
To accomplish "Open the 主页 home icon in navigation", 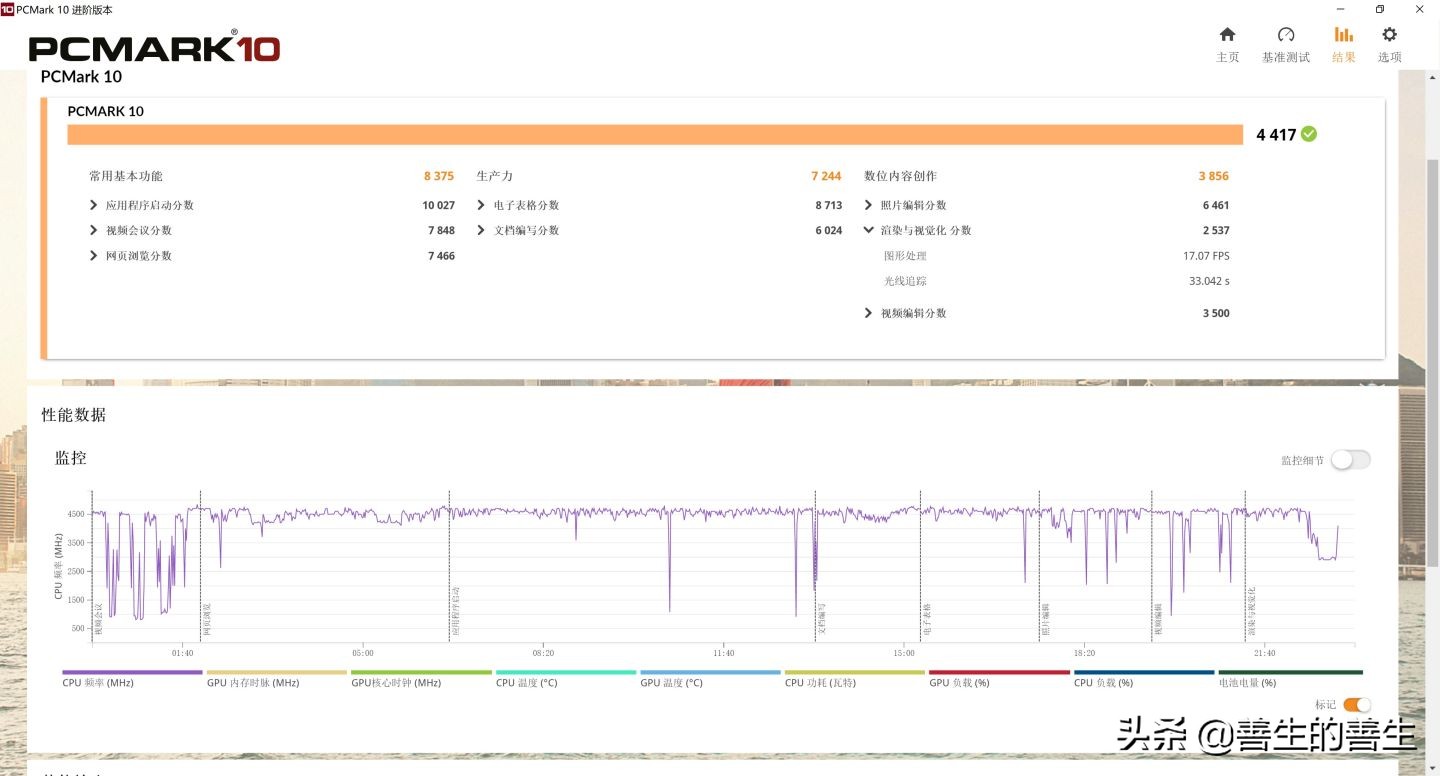I will click(1227, 40).
